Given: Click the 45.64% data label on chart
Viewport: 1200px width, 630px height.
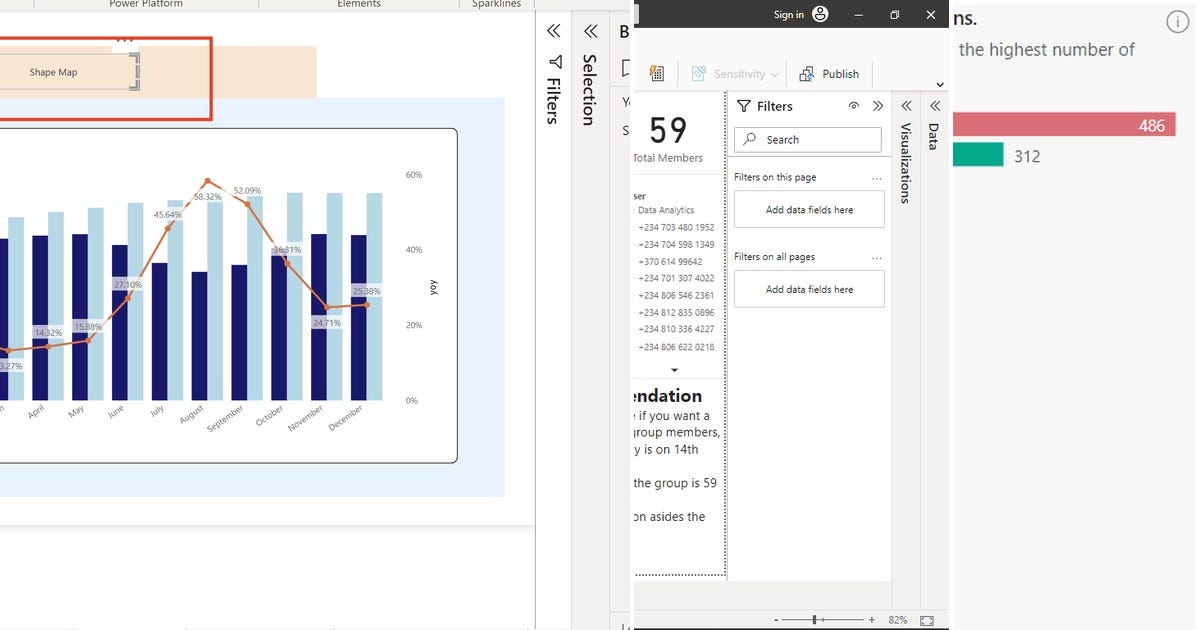Looking at the screenshot, I should pos(168,215).
